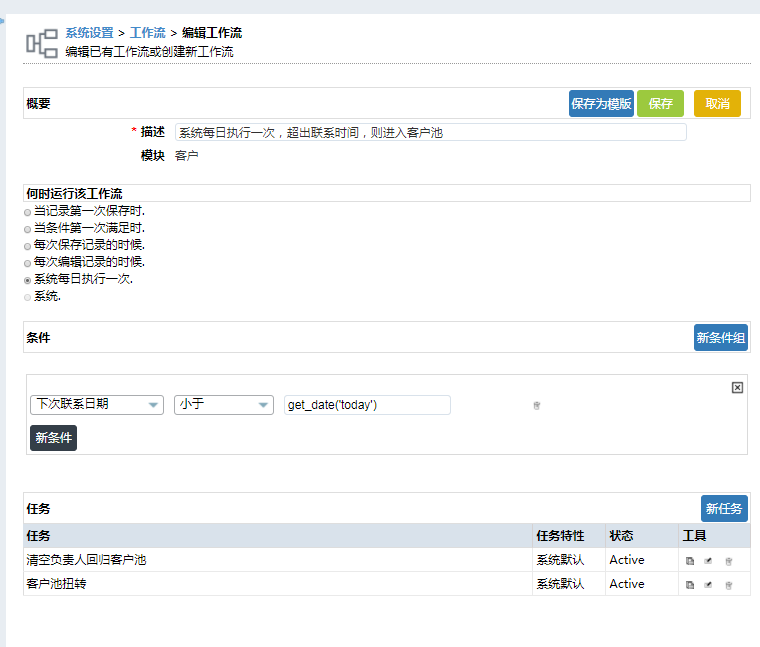Select 当记录第一次保存时 radio option

tap(28, 212)
